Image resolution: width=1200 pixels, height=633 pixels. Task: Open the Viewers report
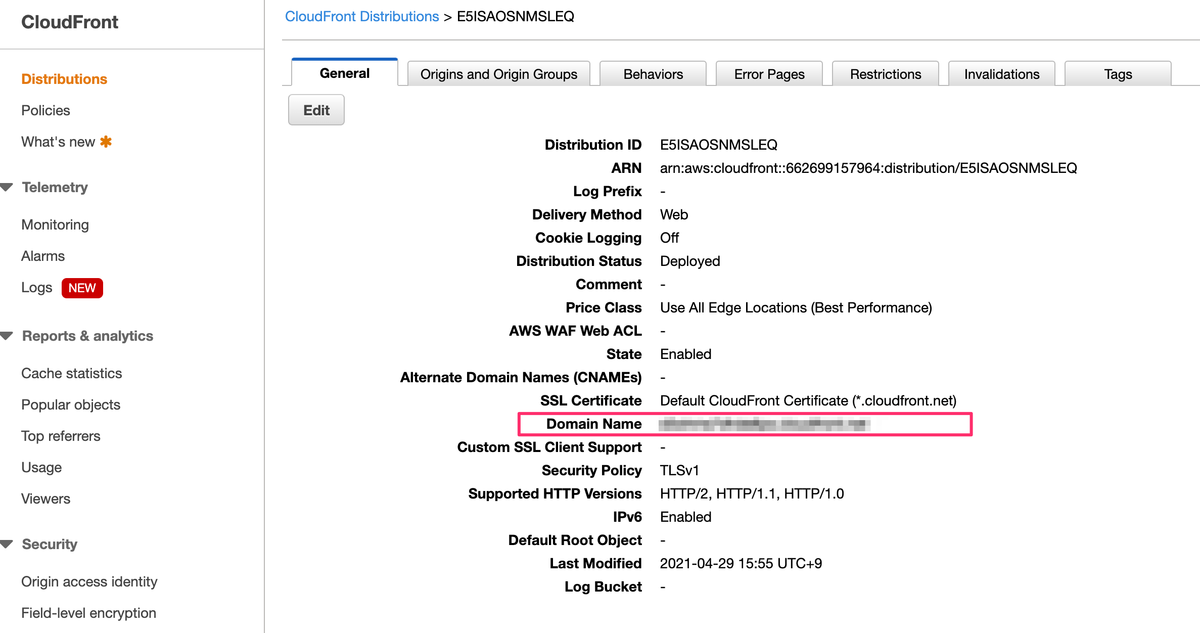click(x=46, y=499)
